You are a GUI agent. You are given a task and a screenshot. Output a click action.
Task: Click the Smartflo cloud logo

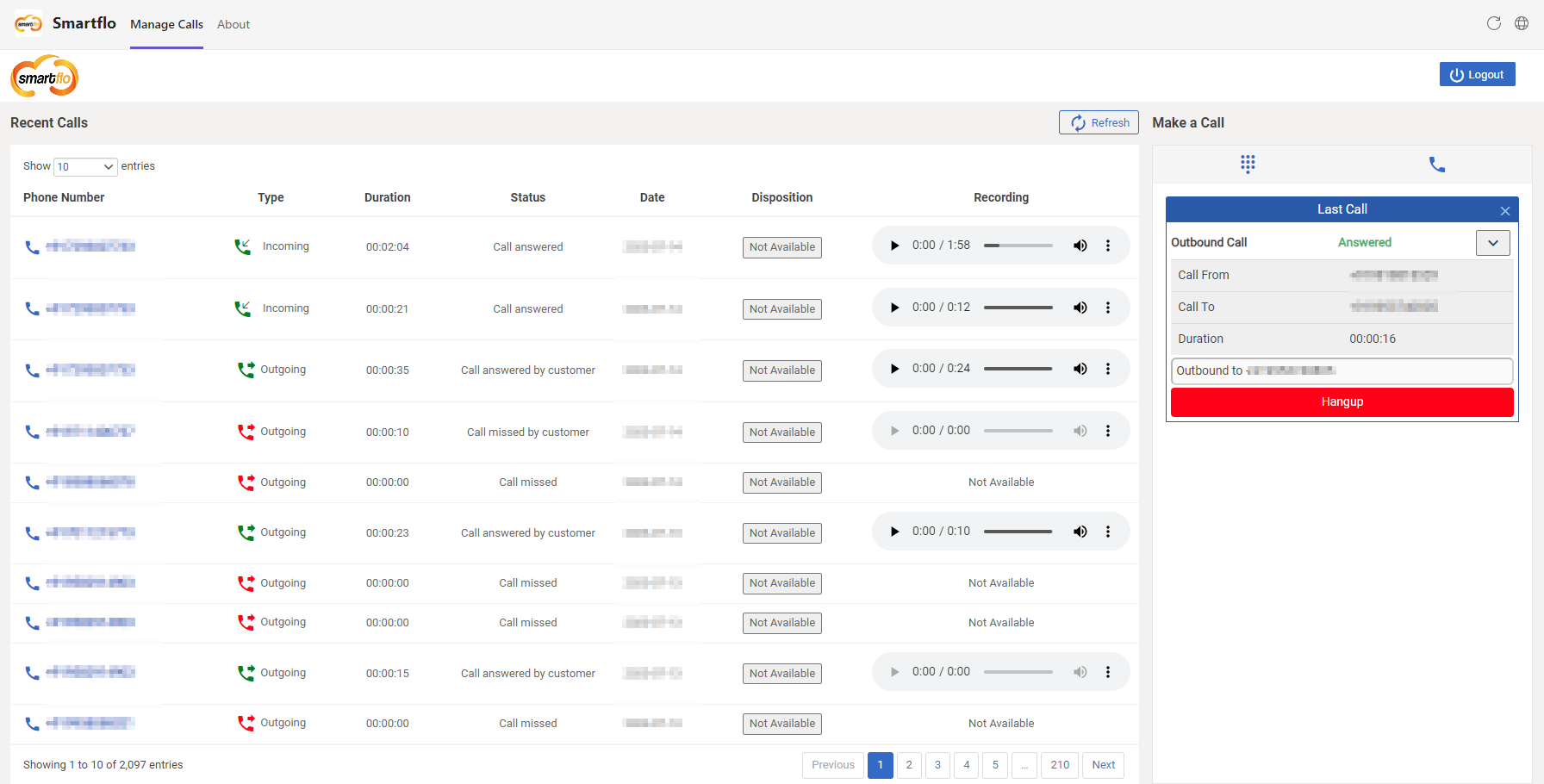(x=44, y=77)
